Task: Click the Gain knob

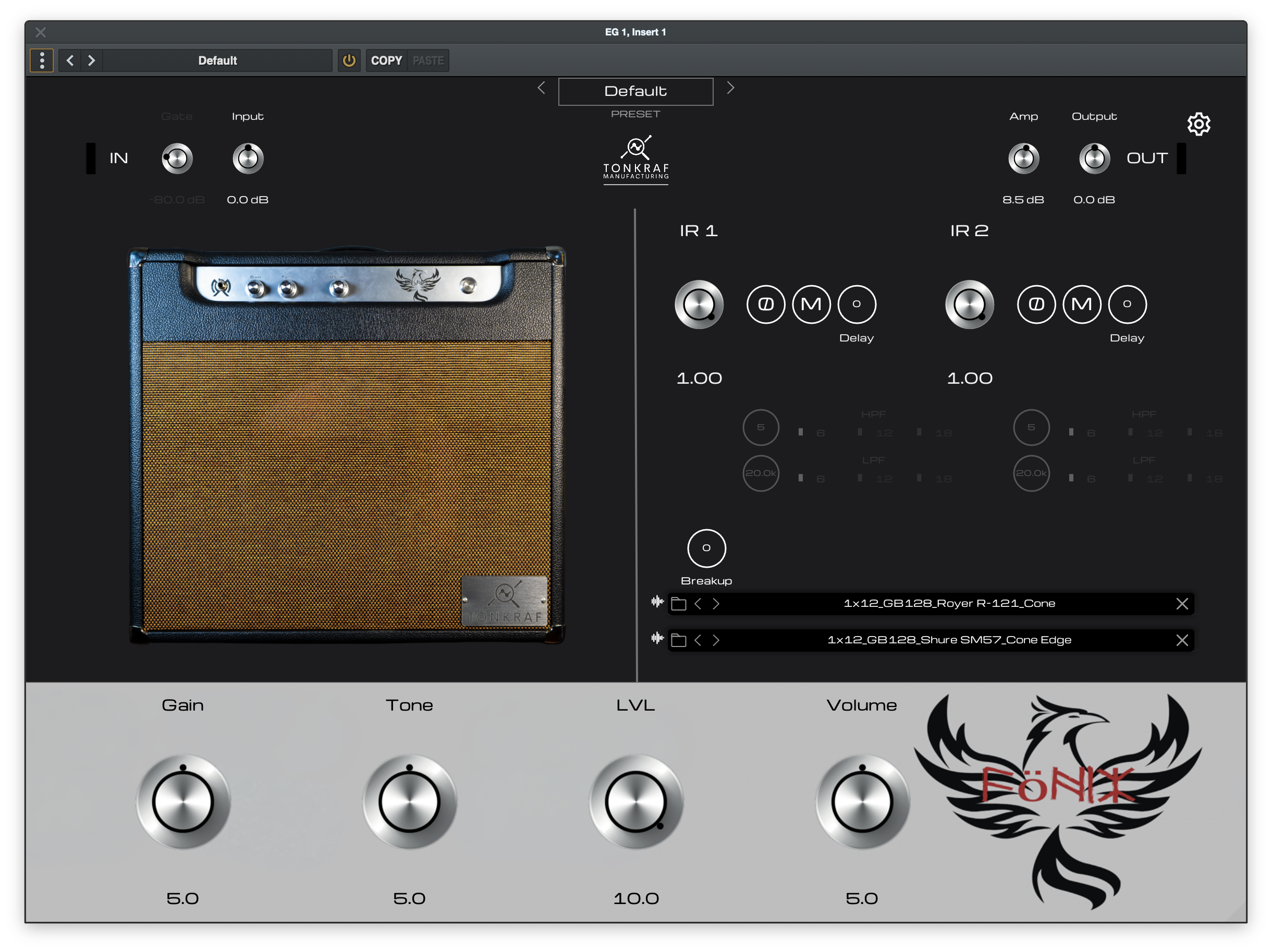Action: click(x=183, y=801)
